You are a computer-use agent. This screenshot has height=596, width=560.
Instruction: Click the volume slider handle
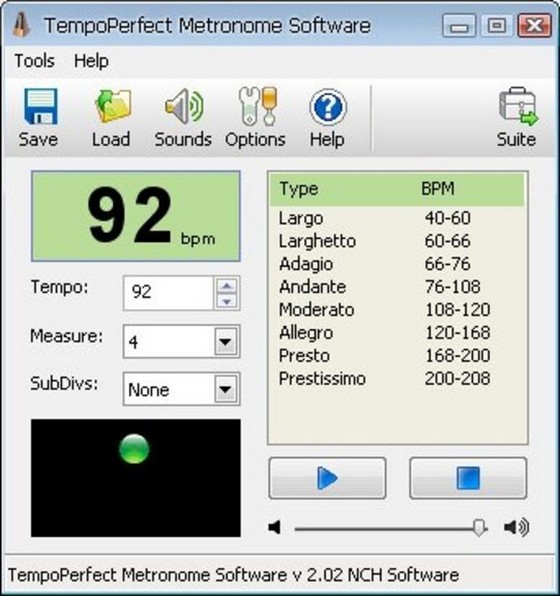click(479, 528)
